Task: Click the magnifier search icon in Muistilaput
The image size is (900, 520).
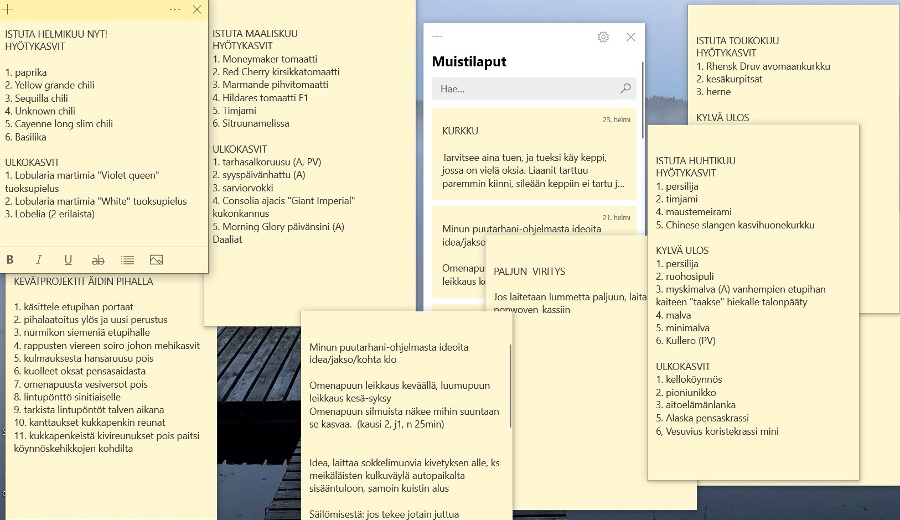Action: [x=626, y=89]
